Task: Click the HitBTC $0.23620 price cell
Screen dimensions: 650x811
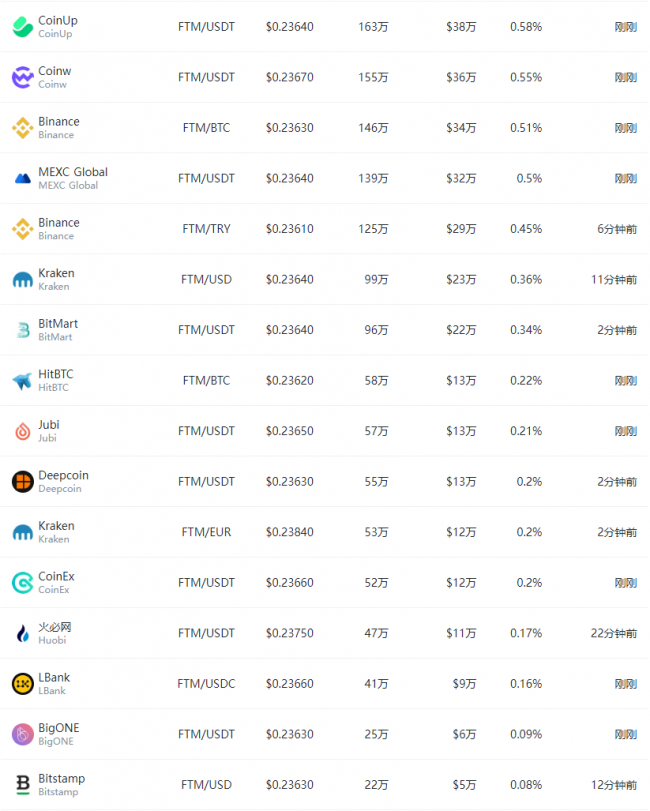Action: point(290,381)
